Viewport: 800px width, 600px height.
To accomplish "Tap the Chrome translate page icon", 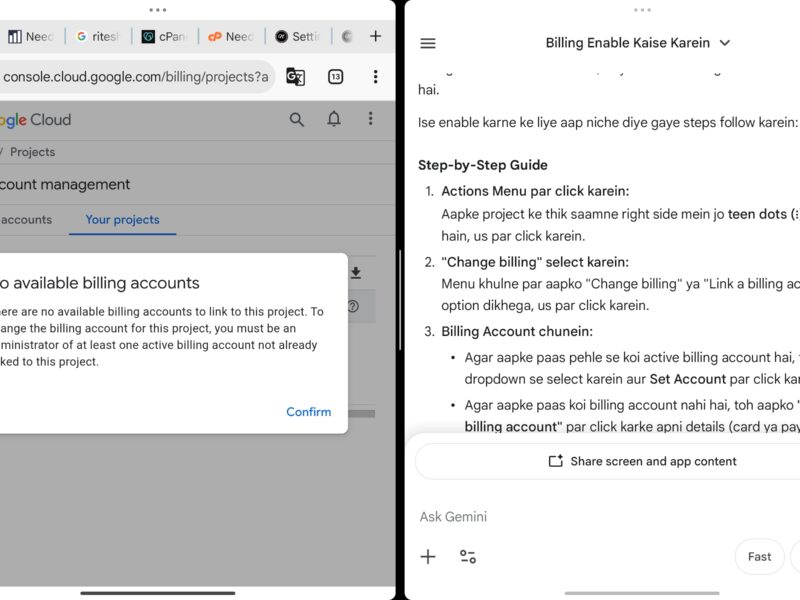I will coord(295,77).
